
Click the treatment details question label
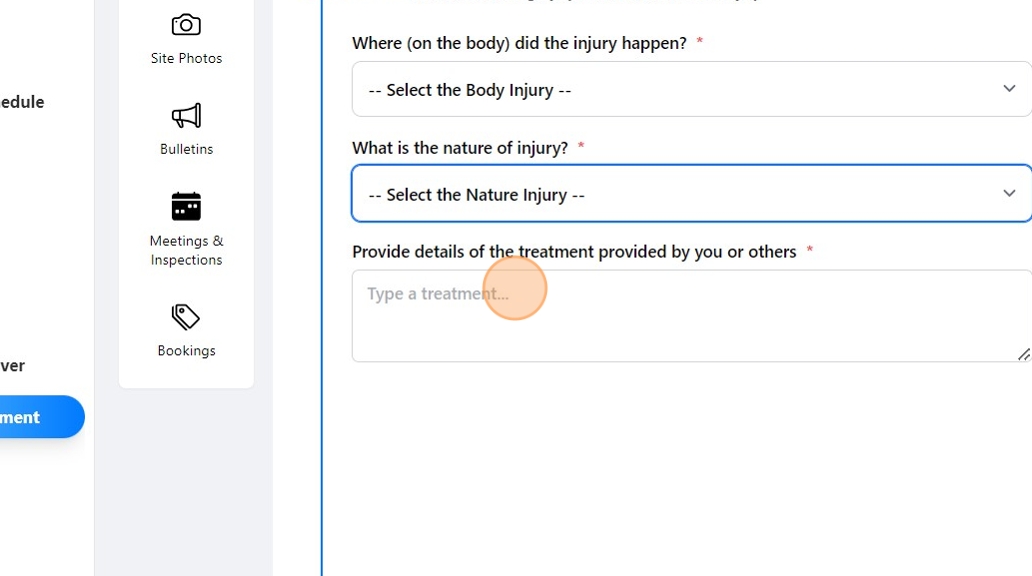pos(573,252)
